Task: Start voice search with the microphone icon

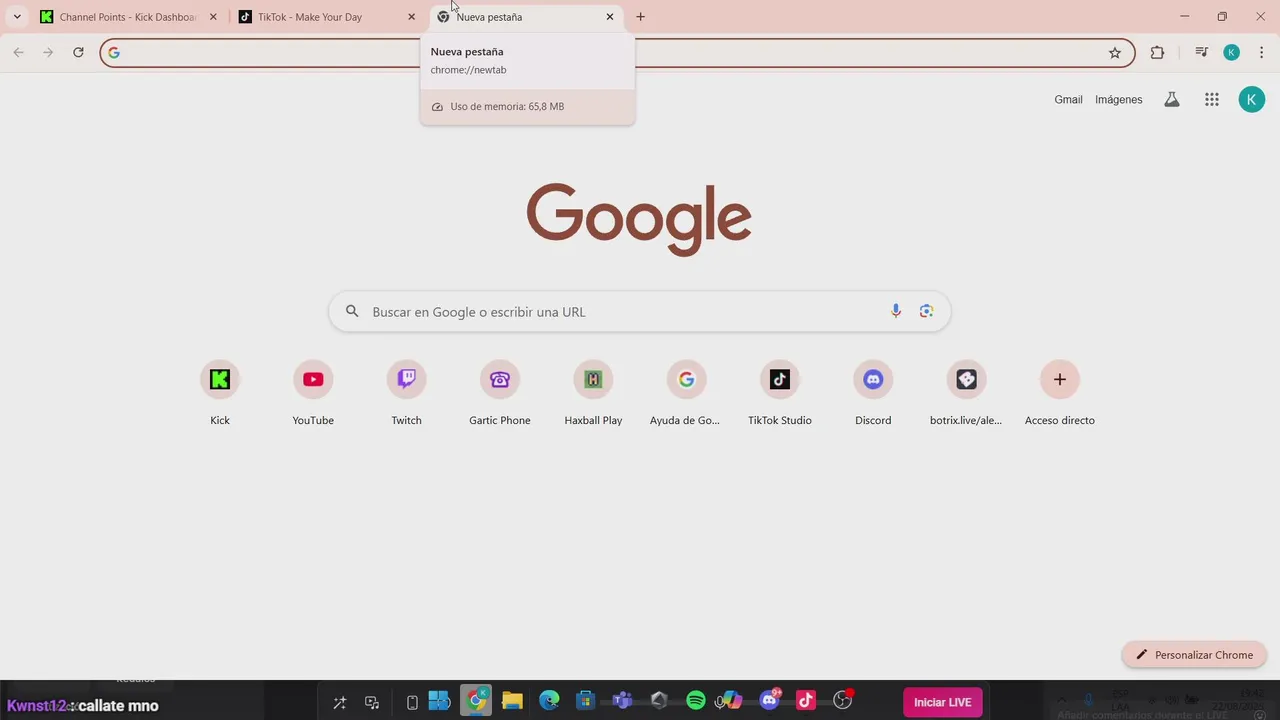Action: point(896,311)
